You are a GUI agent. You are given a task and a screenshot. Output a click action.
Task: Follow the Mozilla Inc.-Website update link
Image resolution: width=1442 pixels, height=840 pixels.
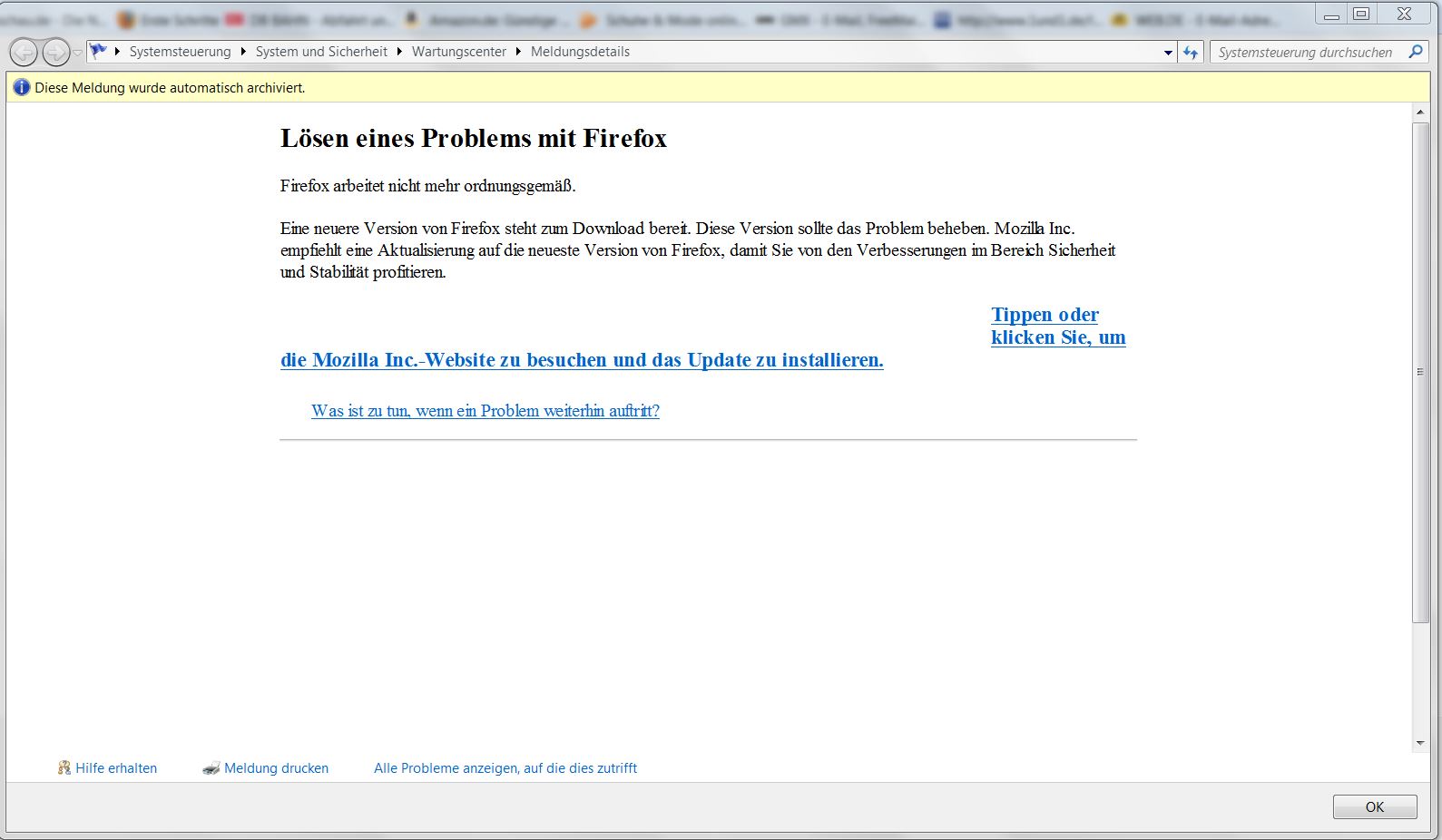click(x=582, y=360)
